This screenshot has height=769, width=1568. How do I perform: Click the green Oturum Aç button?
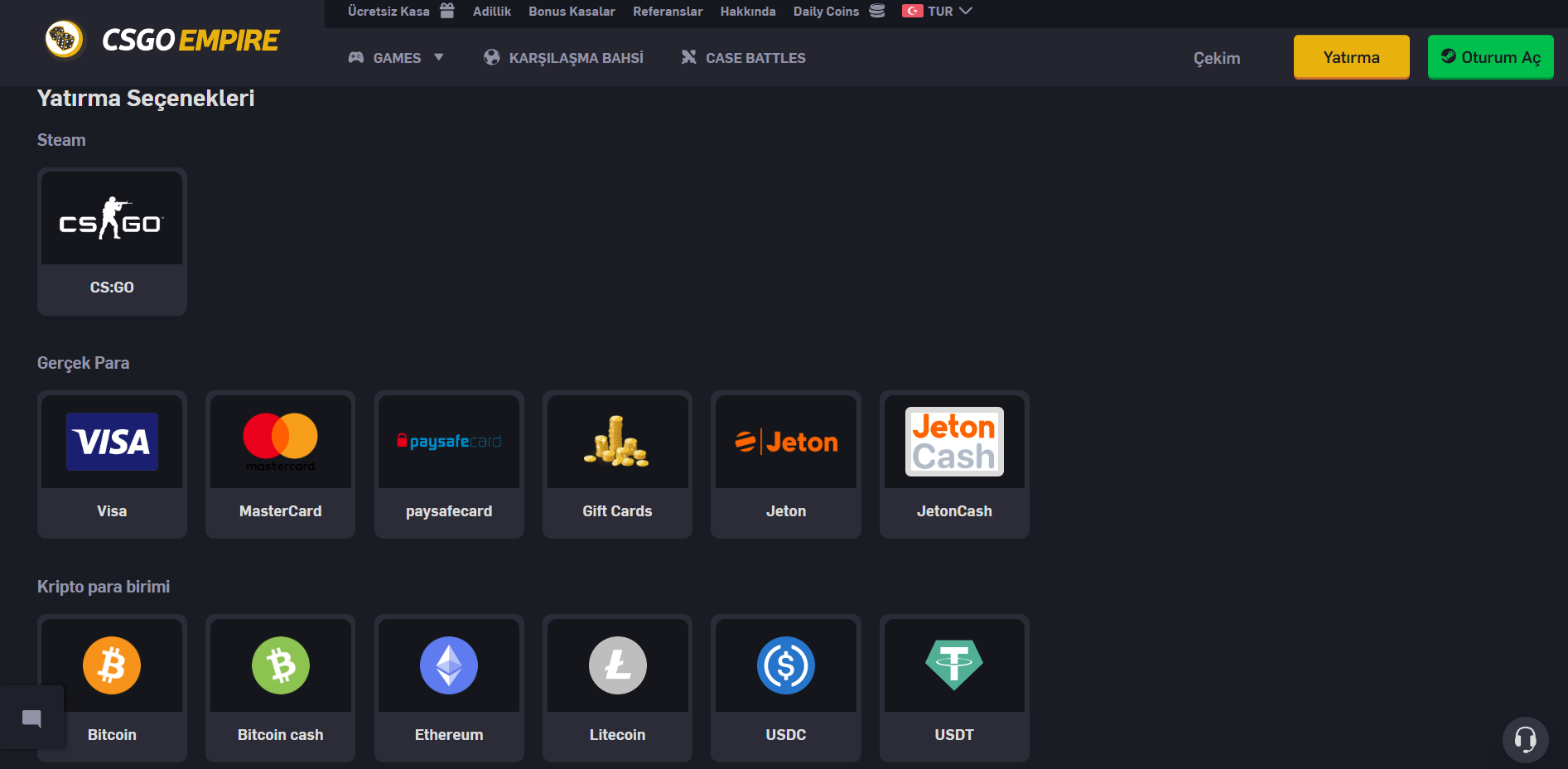(x=1490, y=57)
